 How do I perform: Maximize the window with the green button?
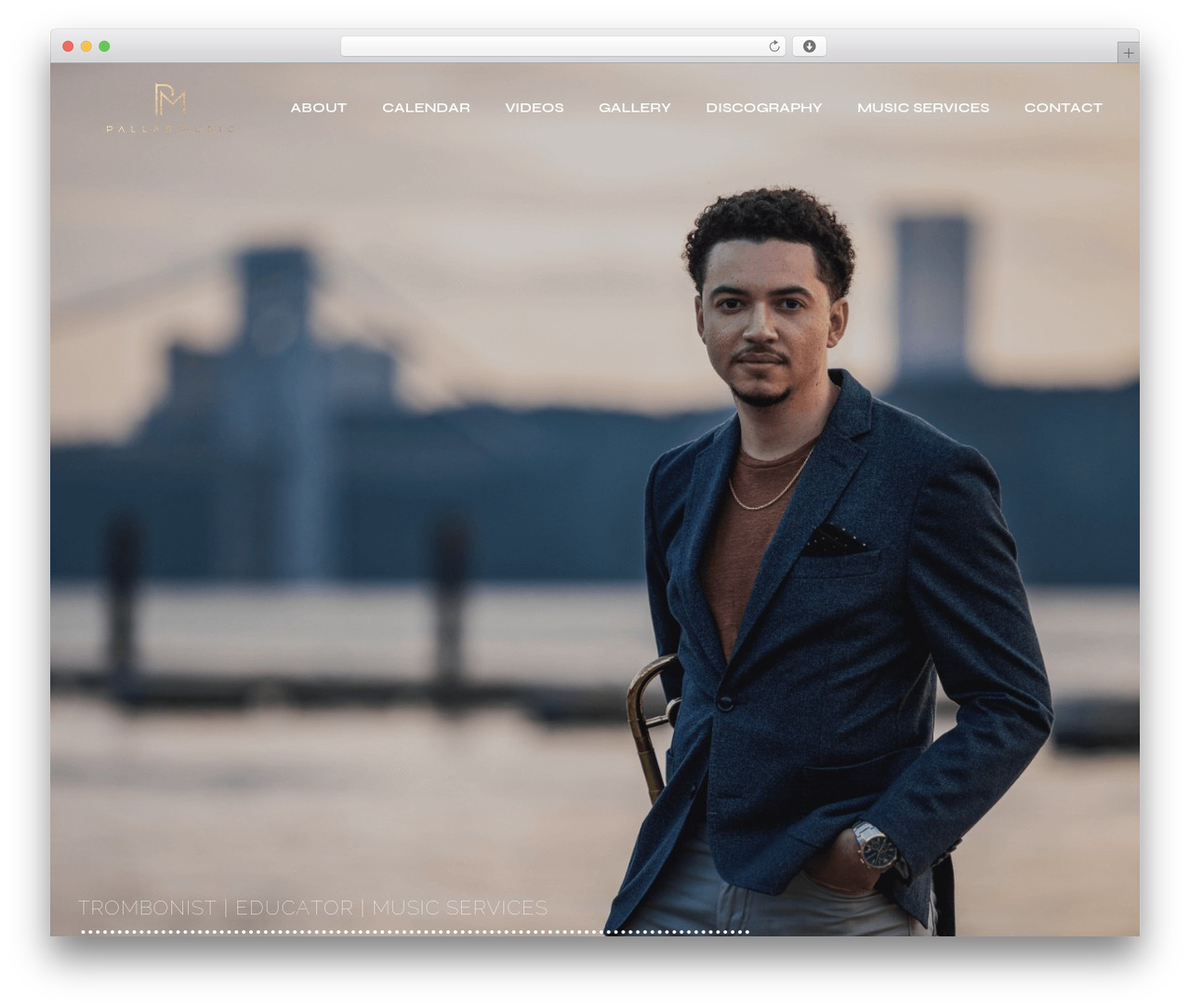104,46
